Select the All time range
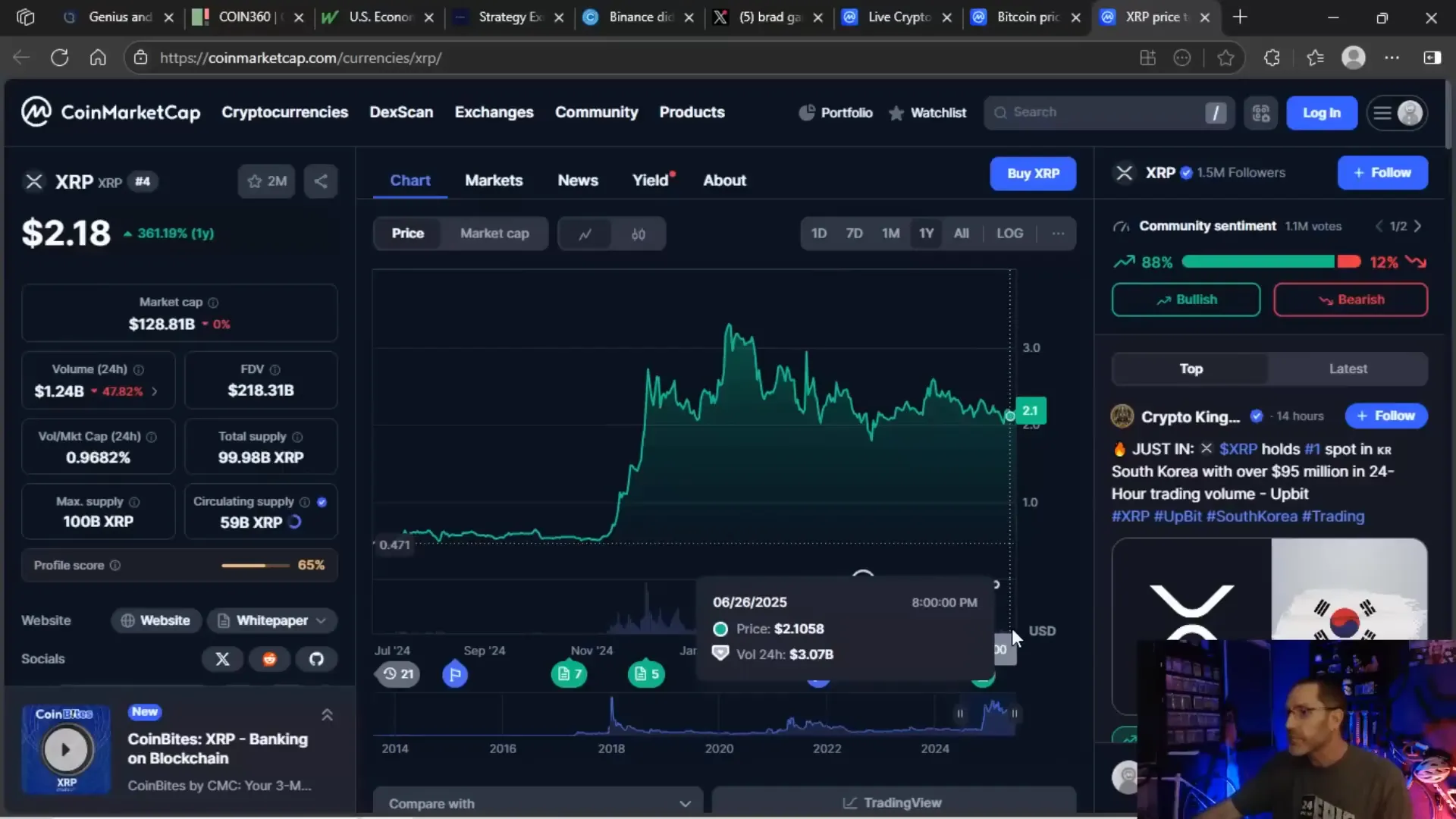Image resolution: width=1456 pixels, height=819 pixels. (961, 234)
